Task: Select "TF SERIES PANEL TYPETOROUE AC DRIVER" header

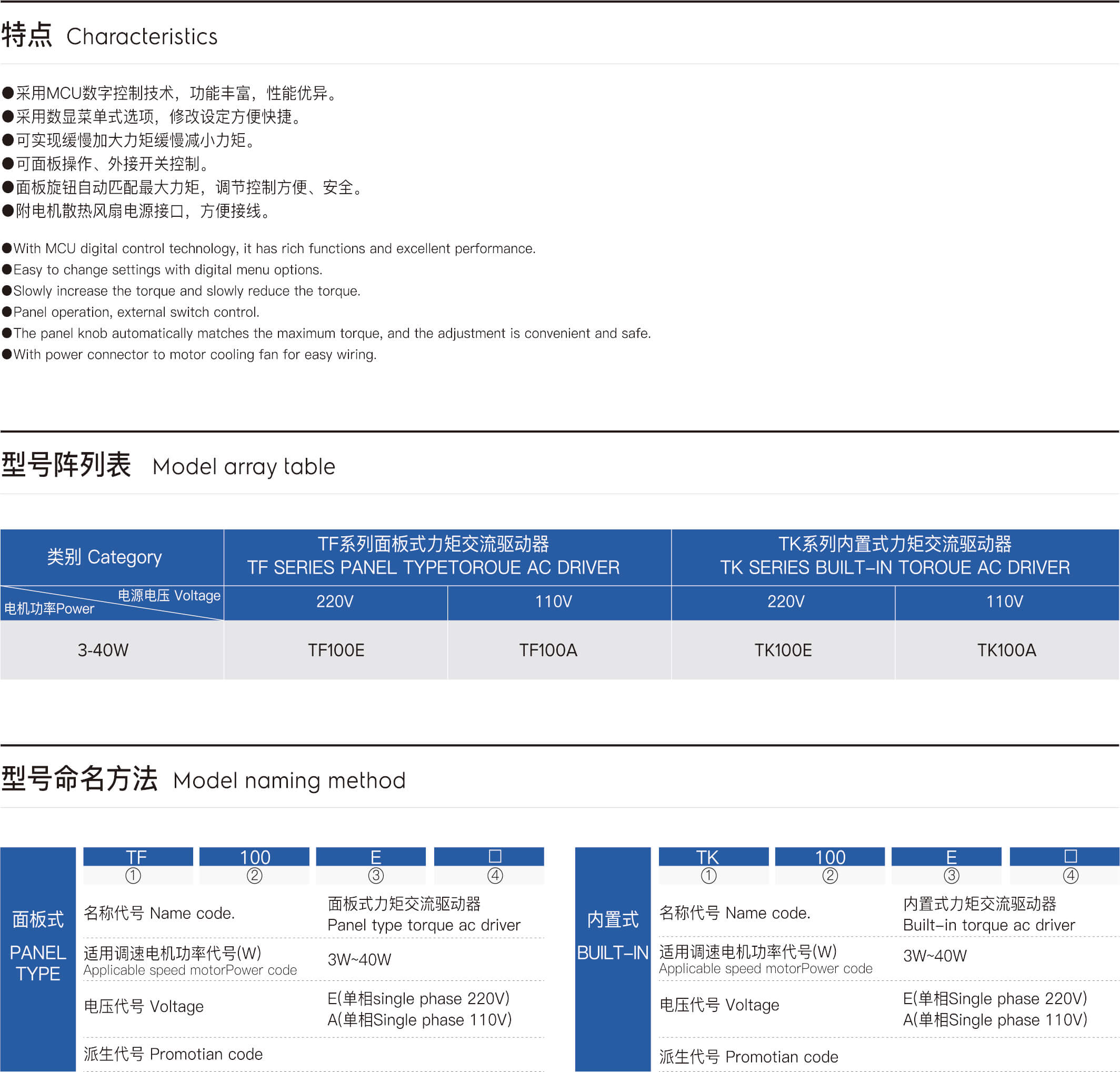Action: (x=433, y=567)
